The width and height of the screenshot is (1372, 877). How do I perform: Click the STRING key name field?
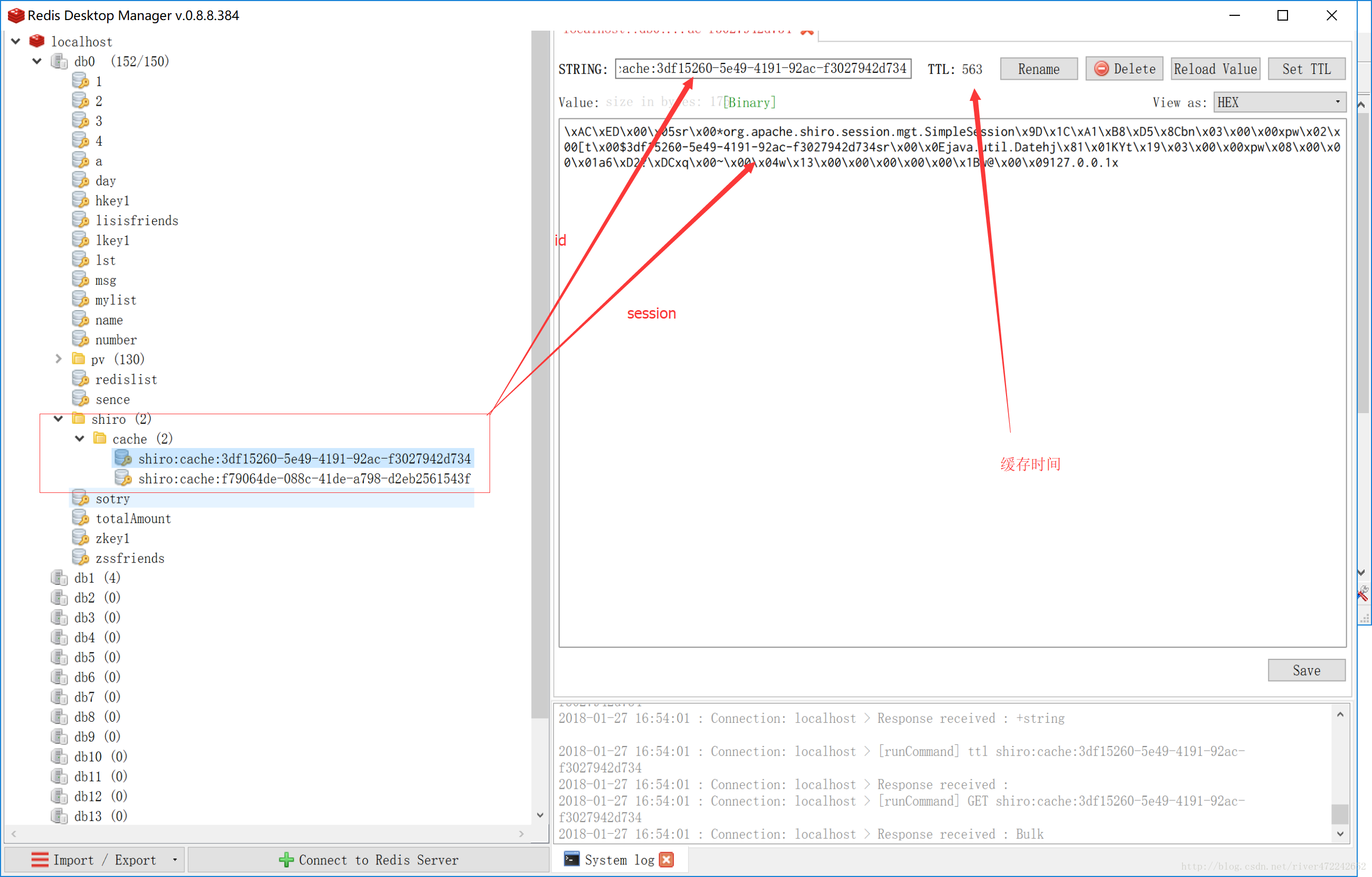[763, 69]
